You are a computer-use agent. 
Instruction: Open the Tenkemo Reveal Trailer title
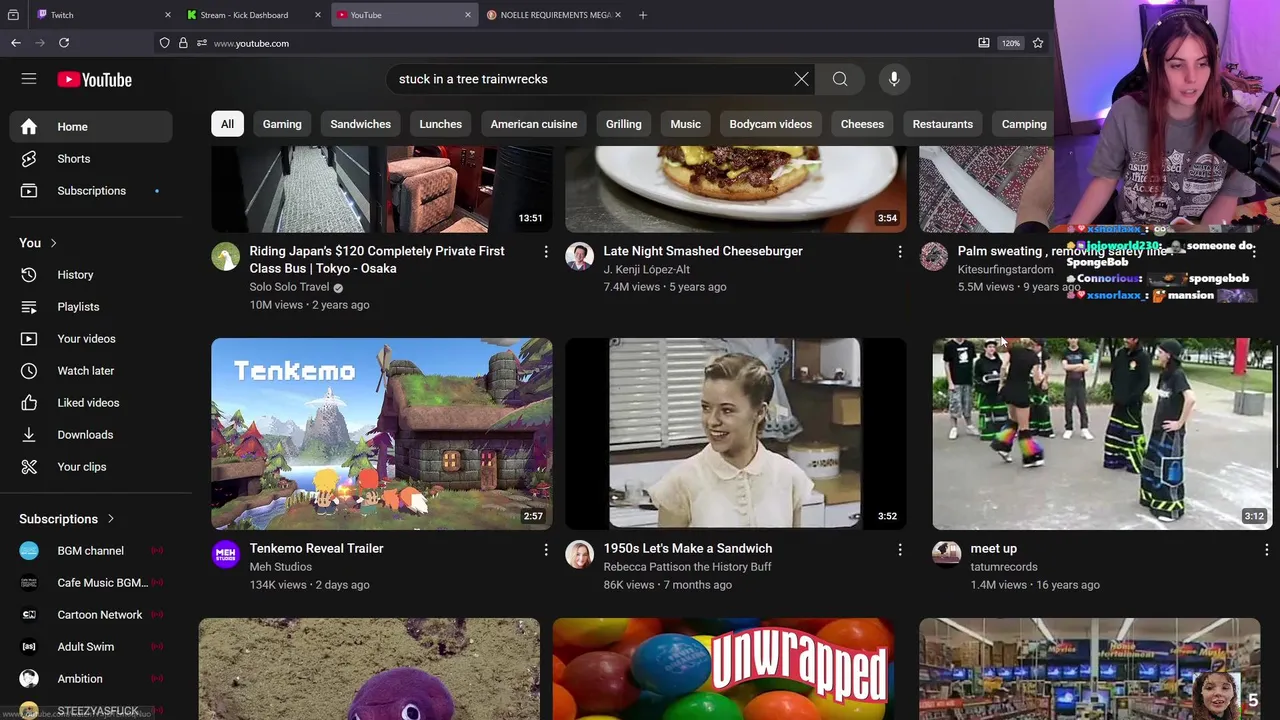pos(316,549)
